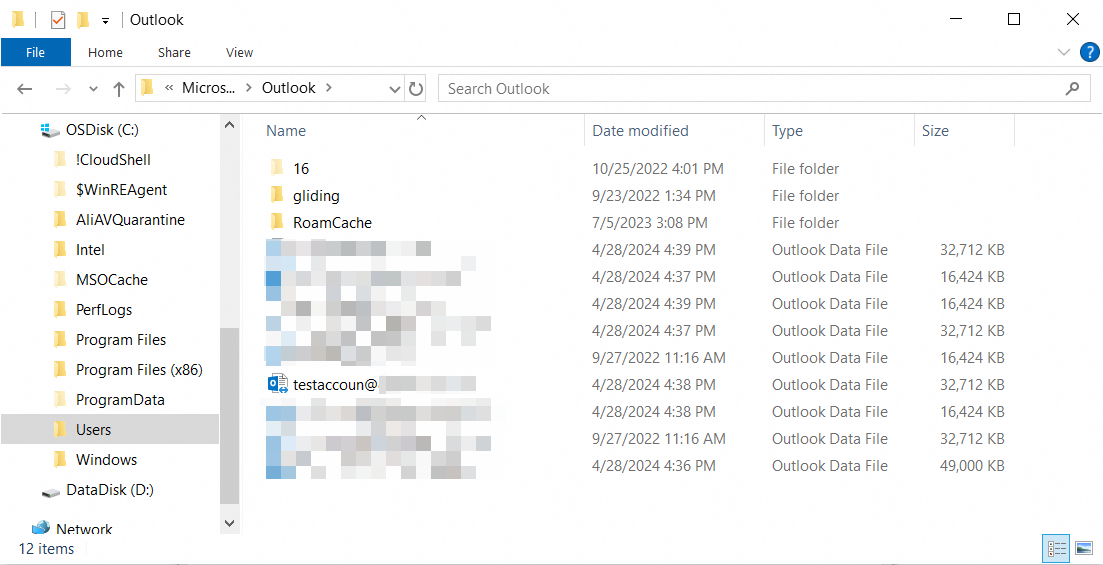The width and height of the screenshot is (1103, 565).
Task: Sort files by the Size column
Action: tap(935, 131)
